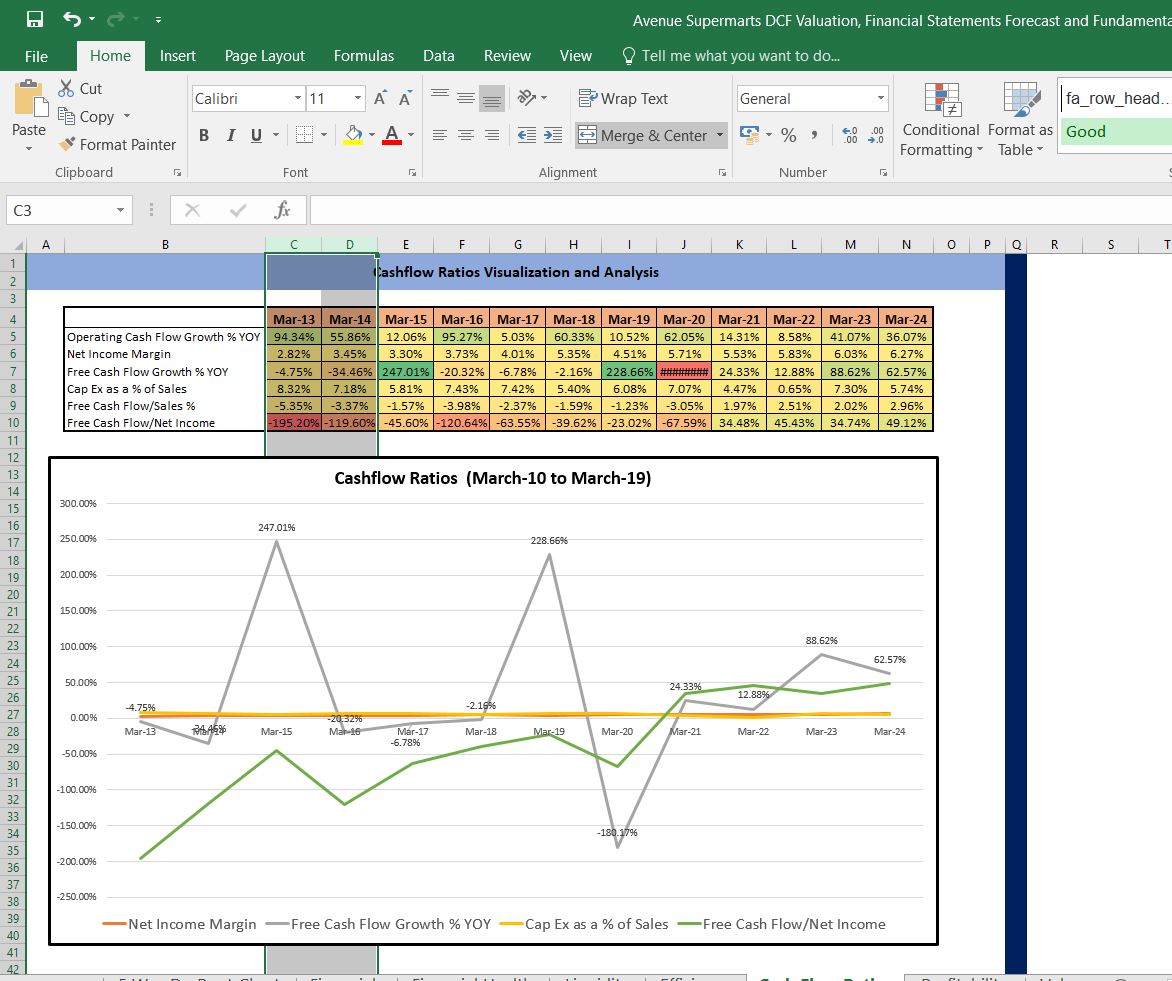Toggle Italic formatting
The height and width of the screenshot is (981, 1172).
[x=231, y=135]
